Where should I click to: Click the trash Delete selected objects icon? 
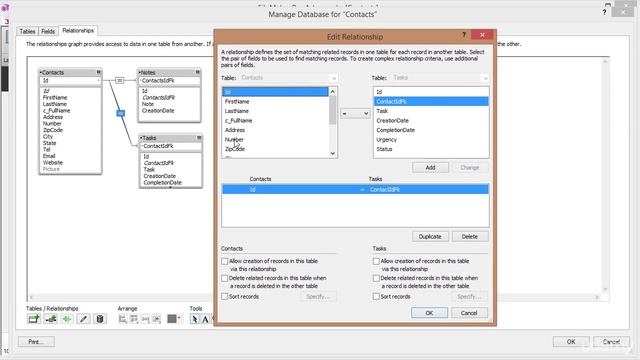click(100, 319)
